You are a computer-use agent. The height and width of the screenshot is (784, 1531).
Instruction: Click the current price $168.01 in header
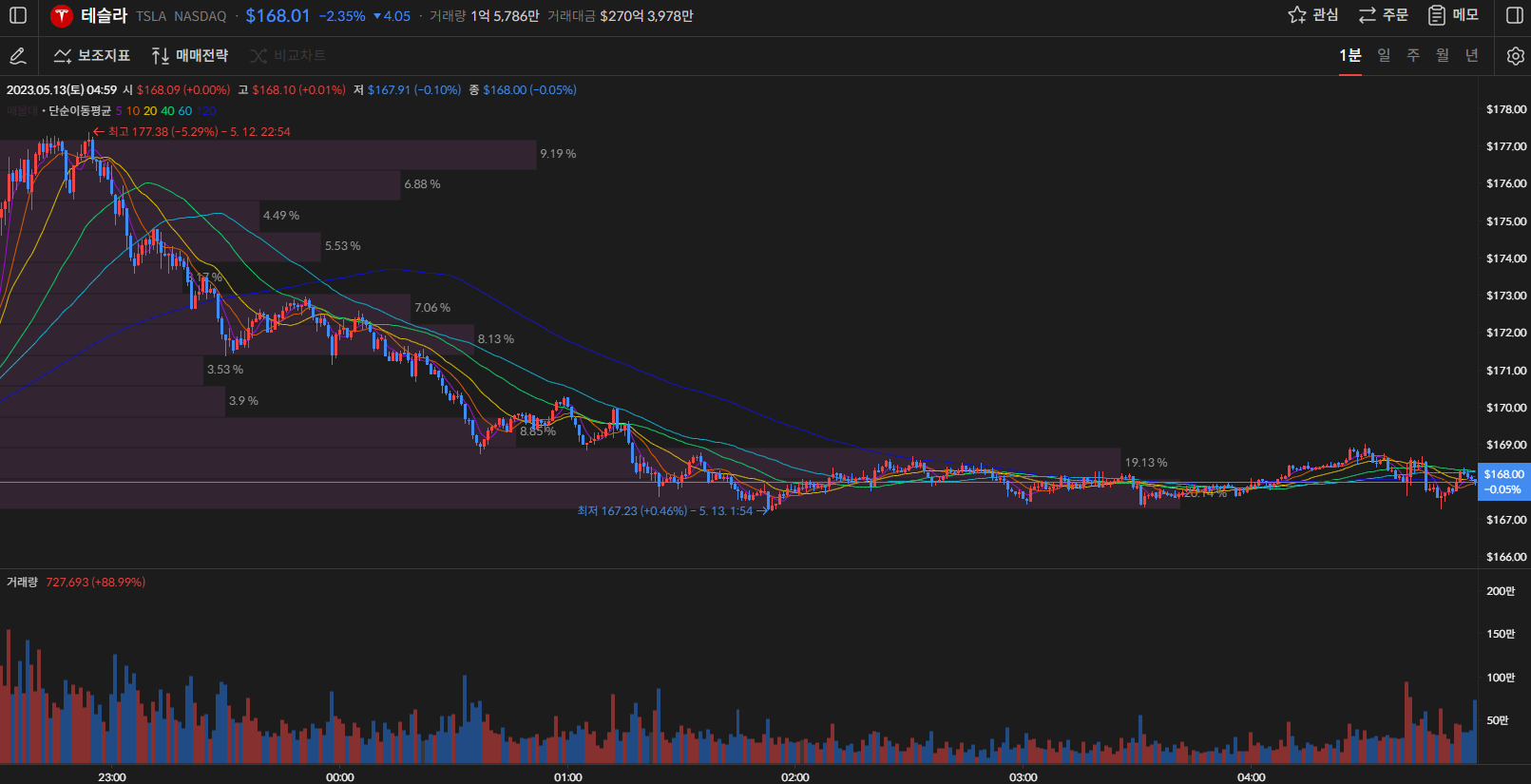(x=277, y=15)
